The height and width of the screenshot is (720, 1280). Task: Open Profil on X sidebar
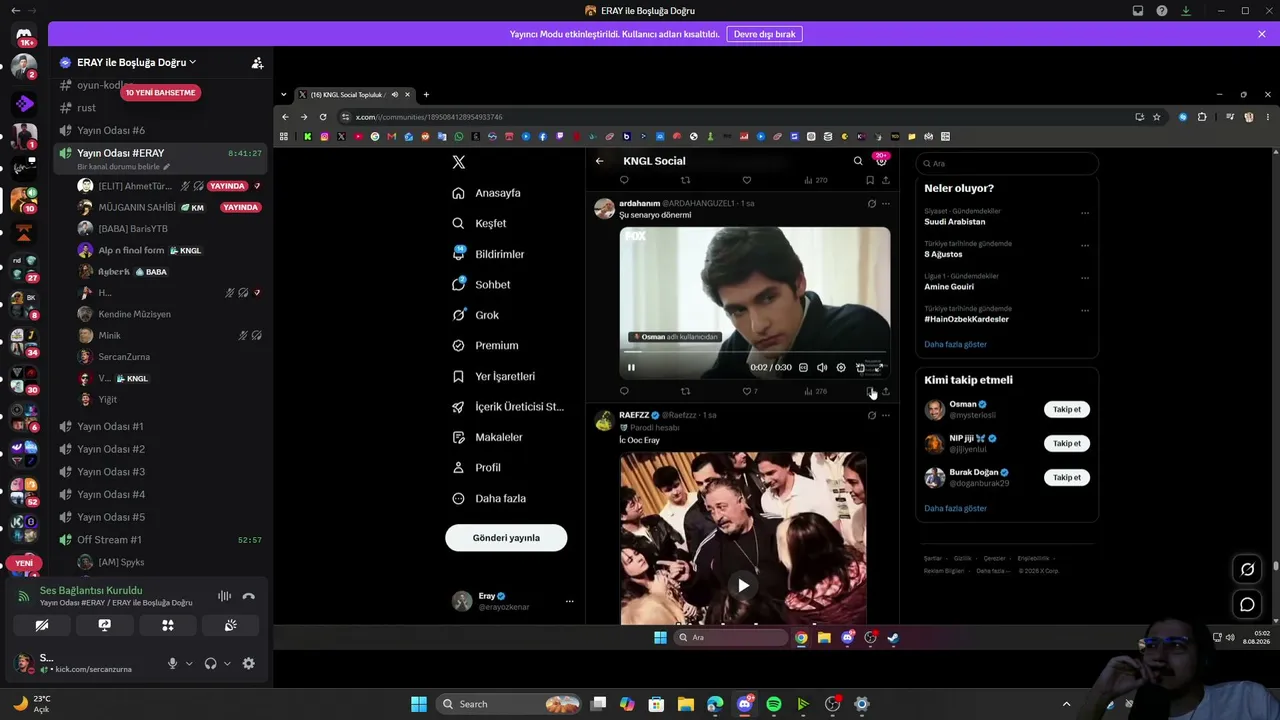coord(476,467)
